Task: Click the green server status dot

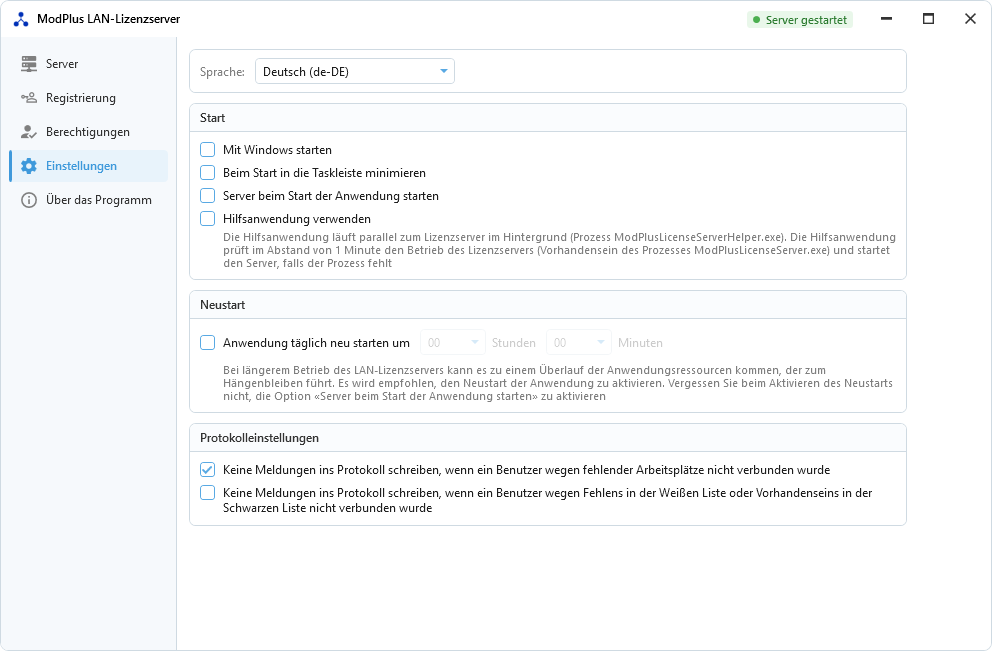Action: [756, 20]
